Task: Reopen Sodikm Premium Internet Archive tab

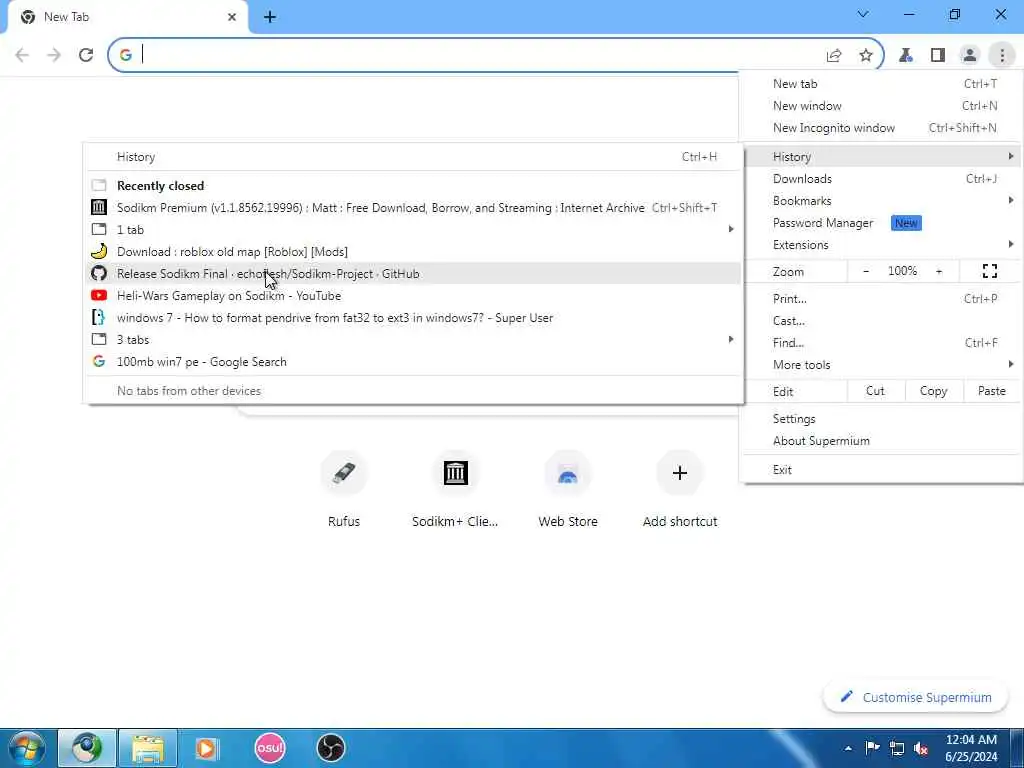Action: point(413,208)
